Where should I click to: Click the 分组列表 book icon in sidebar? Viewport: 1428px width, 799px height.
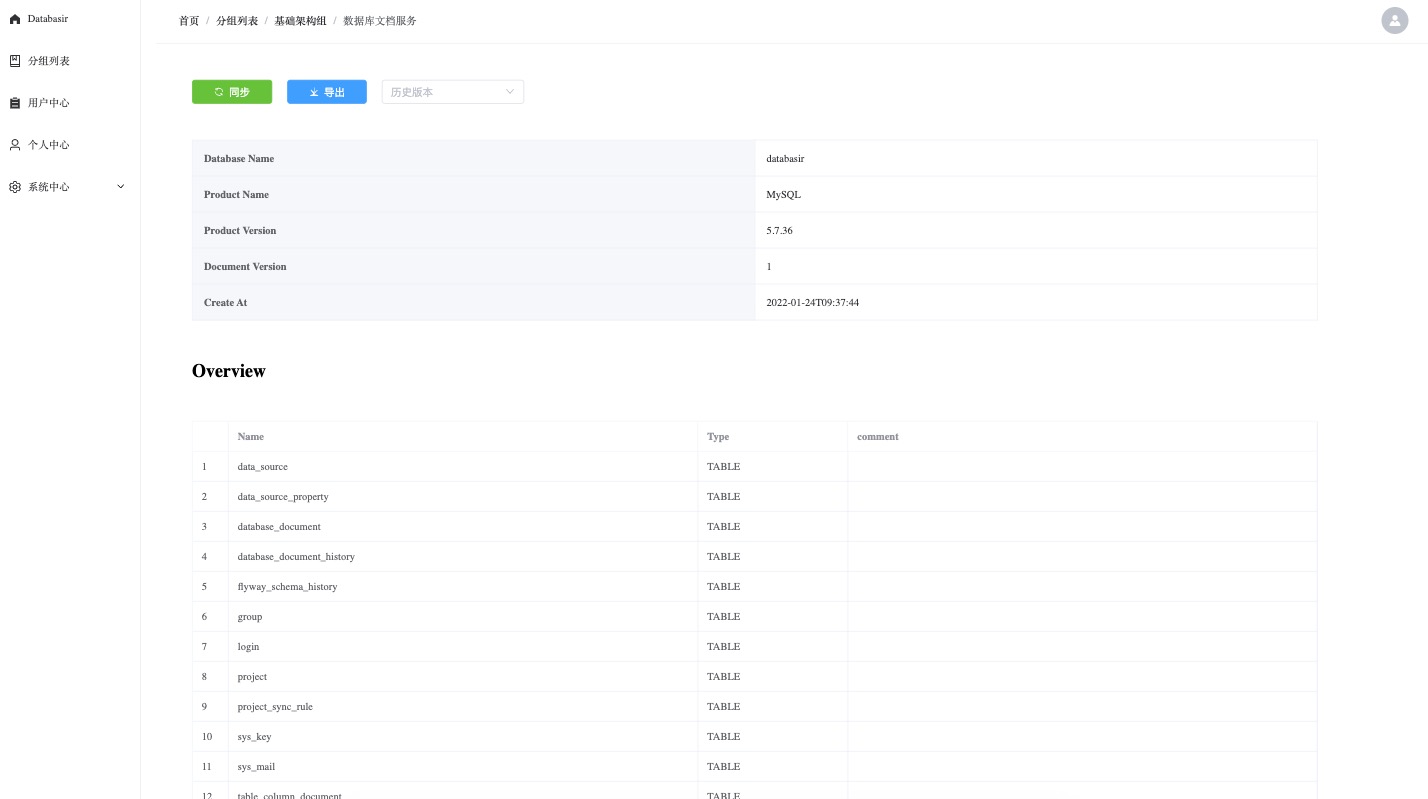click(x=15, y=61)
